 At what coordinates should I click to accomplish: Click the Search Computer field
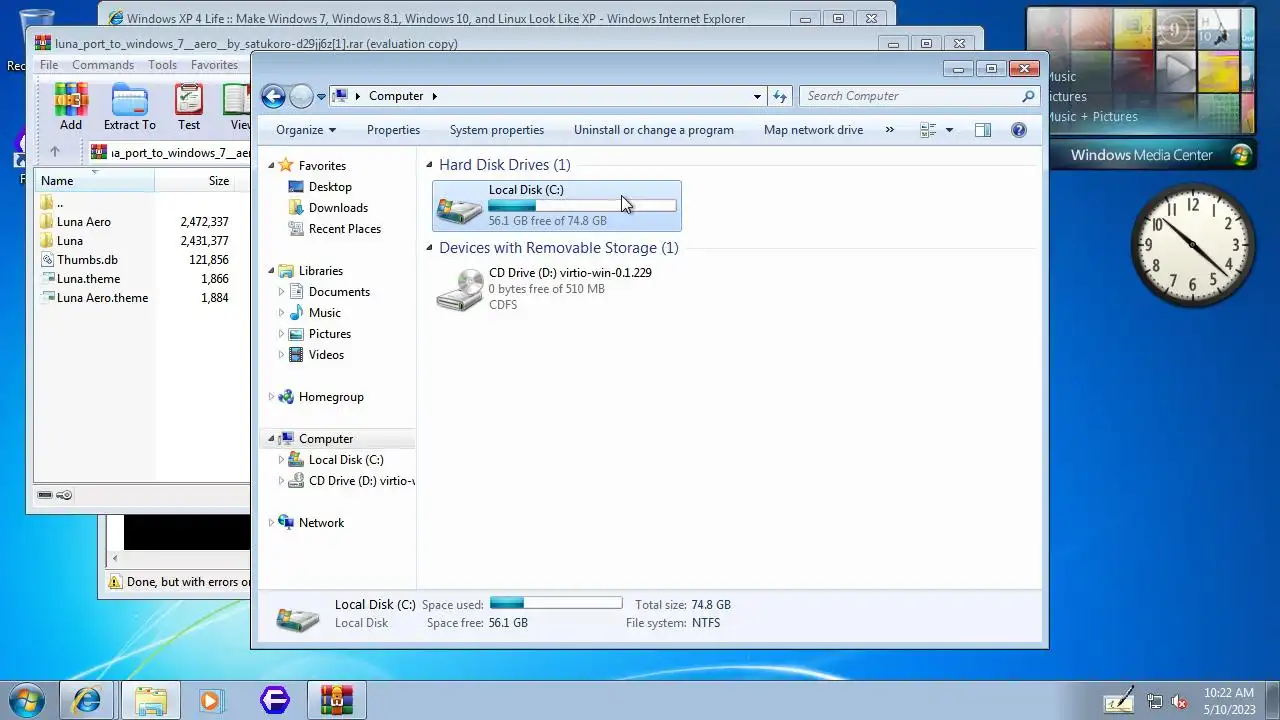tap(910, 96)
